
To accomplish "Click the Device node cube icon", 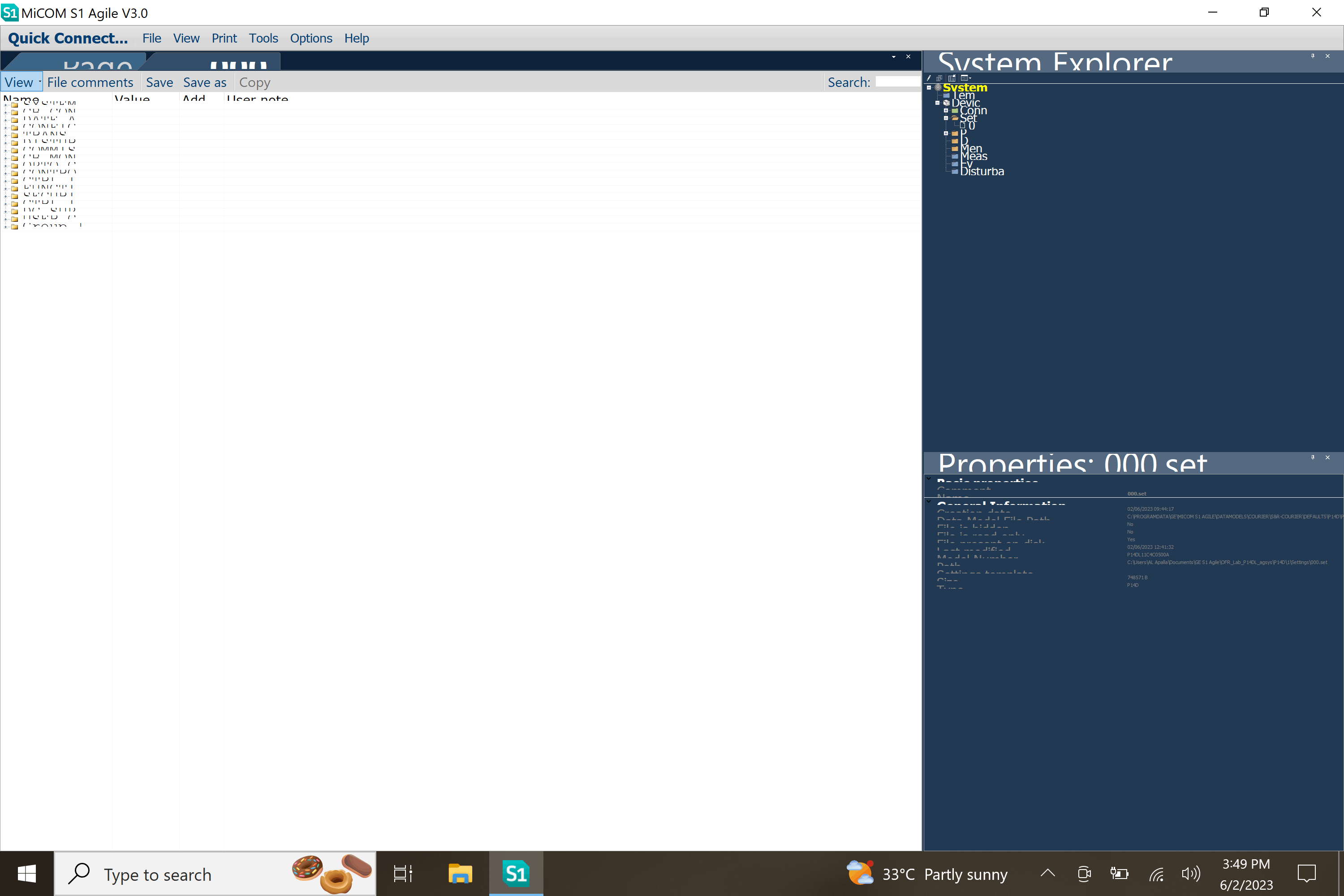I will (946, 103).
